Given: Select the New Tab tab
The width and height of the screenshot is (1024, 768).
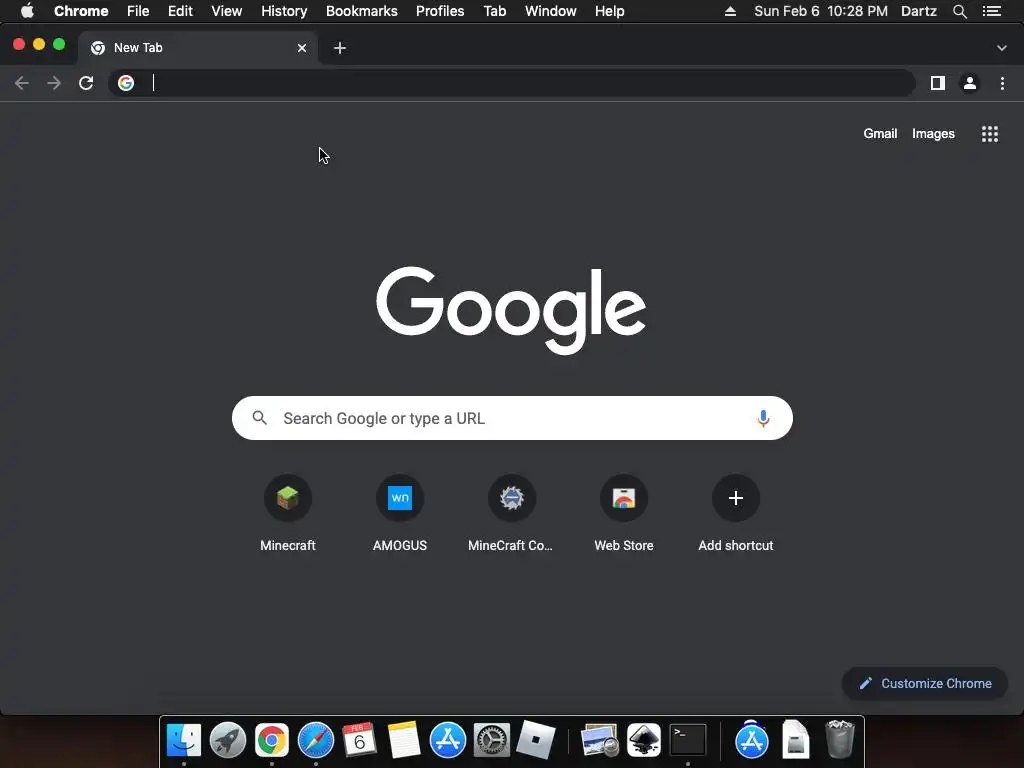Looking at the screenshot, I should (x=198, y=48).
